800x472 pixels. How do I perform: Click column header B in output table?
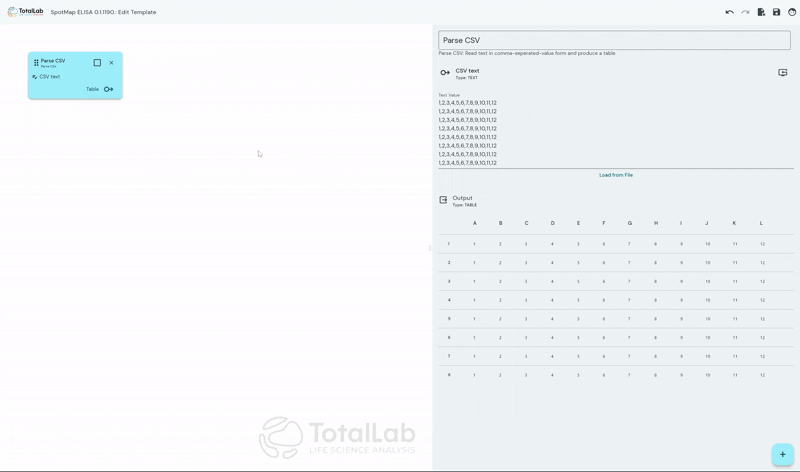[x=501, y=223]
